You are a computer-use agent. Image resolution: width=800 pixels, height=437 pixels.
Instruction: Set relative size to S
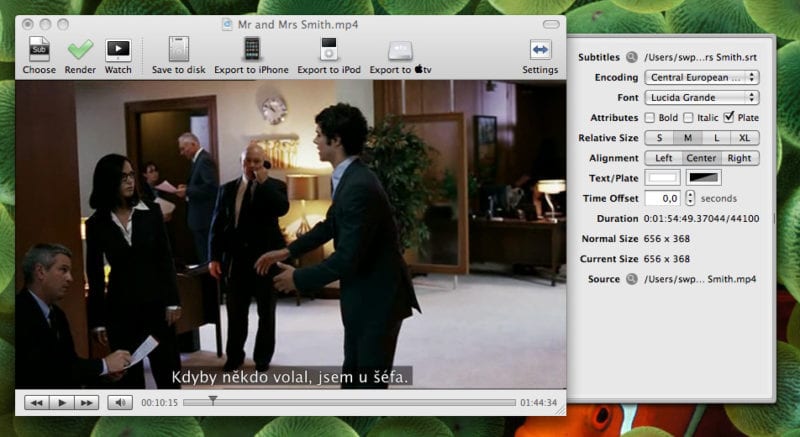point(659,138)
